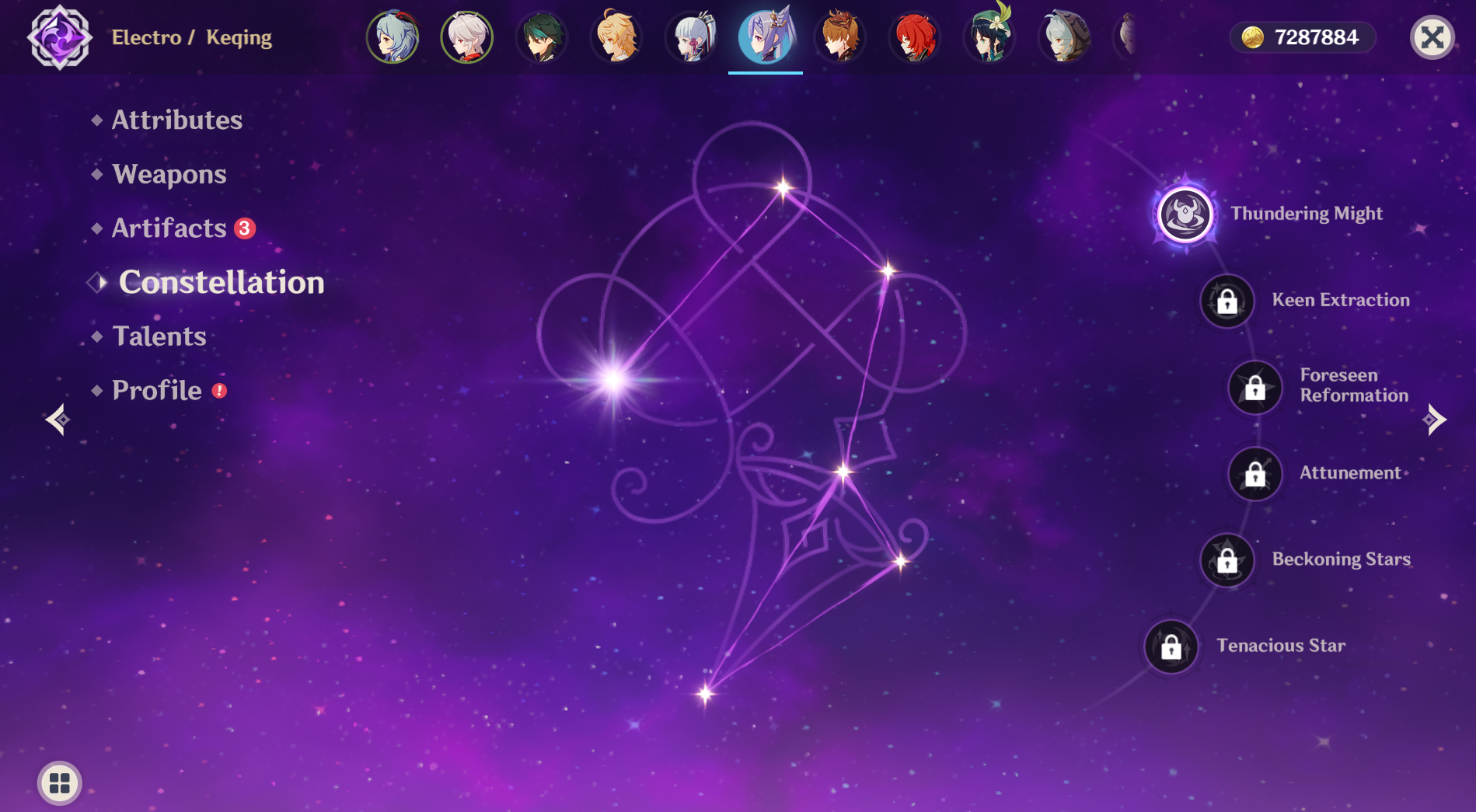Open the locked Foreseen Reformation node

click(1255, 387)
